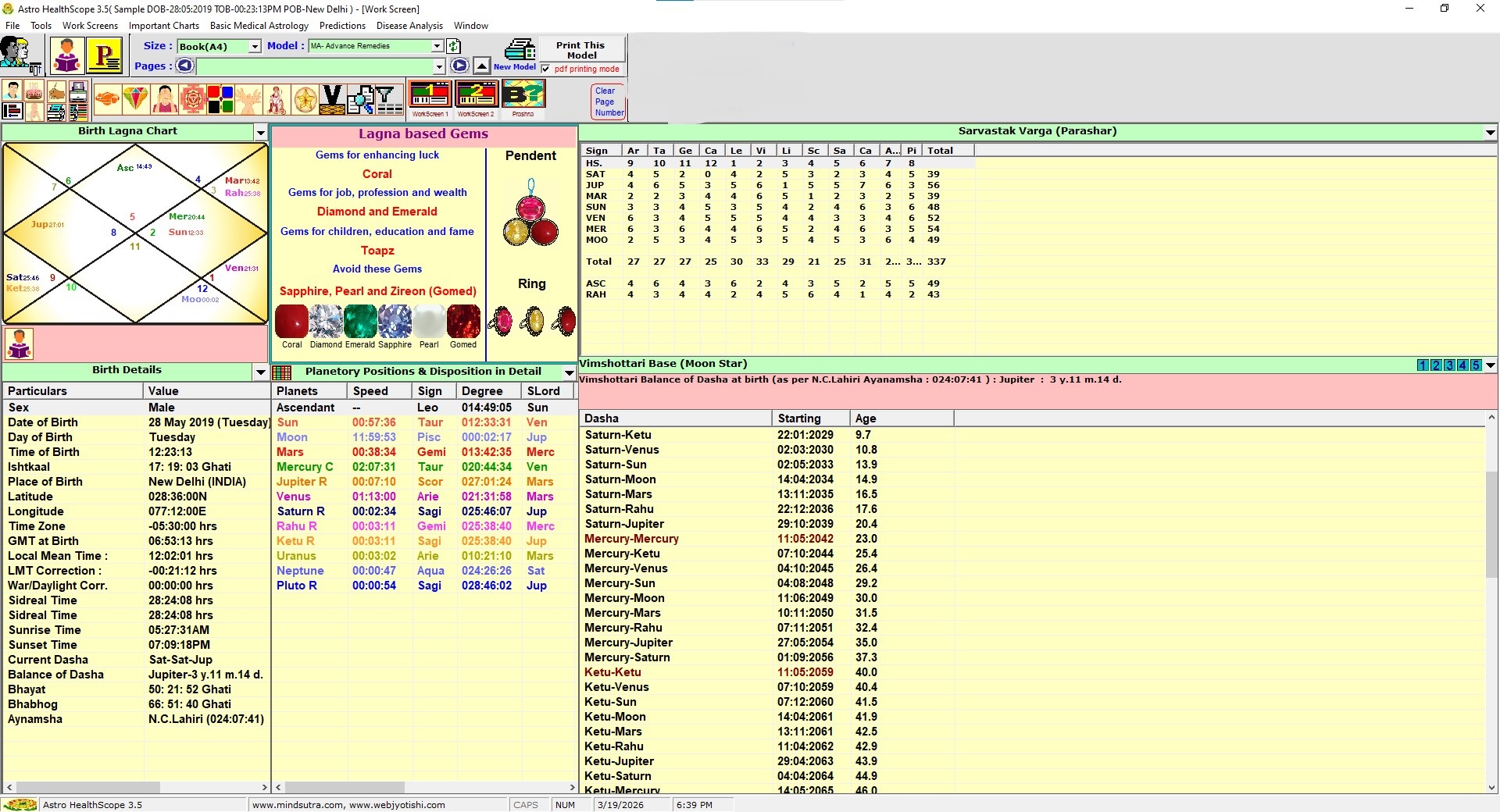Select Vimshottari dasha level 3

click(1449, 365)
